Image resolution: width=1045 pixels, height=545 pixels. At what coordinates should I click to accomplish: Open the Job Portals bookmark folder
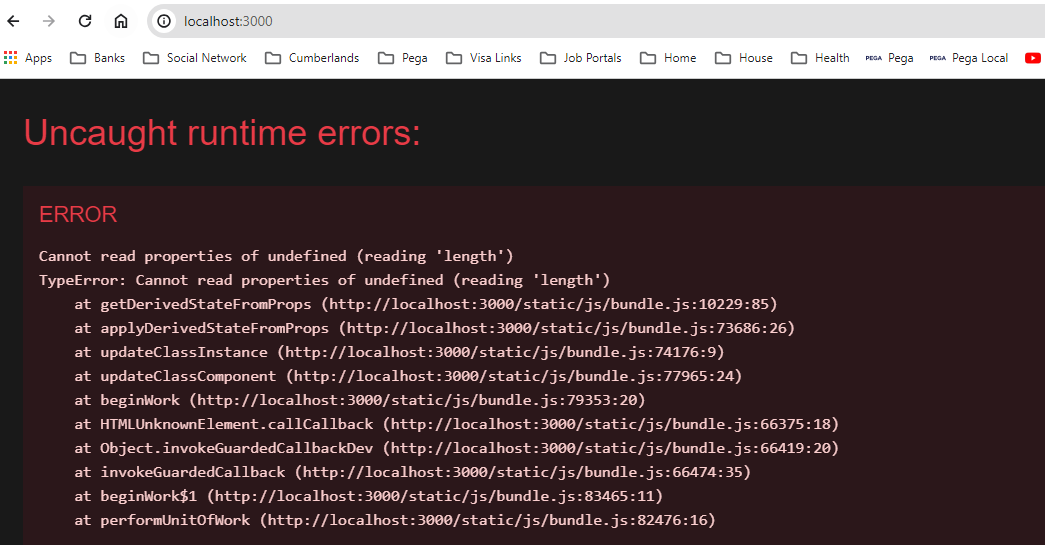coord(581,58)
